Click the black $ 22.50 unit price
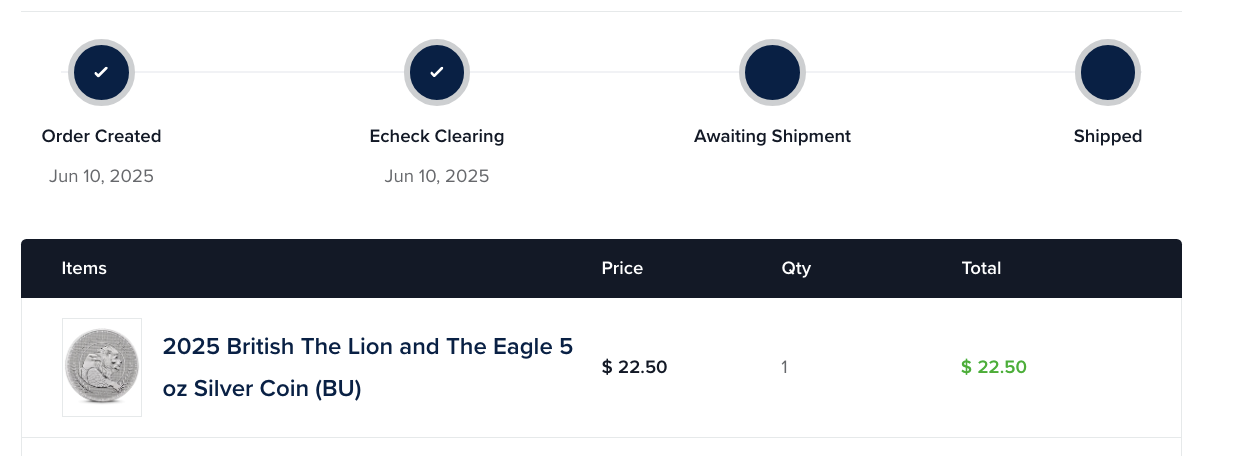 pyautogui.click(x=634, y=367)
